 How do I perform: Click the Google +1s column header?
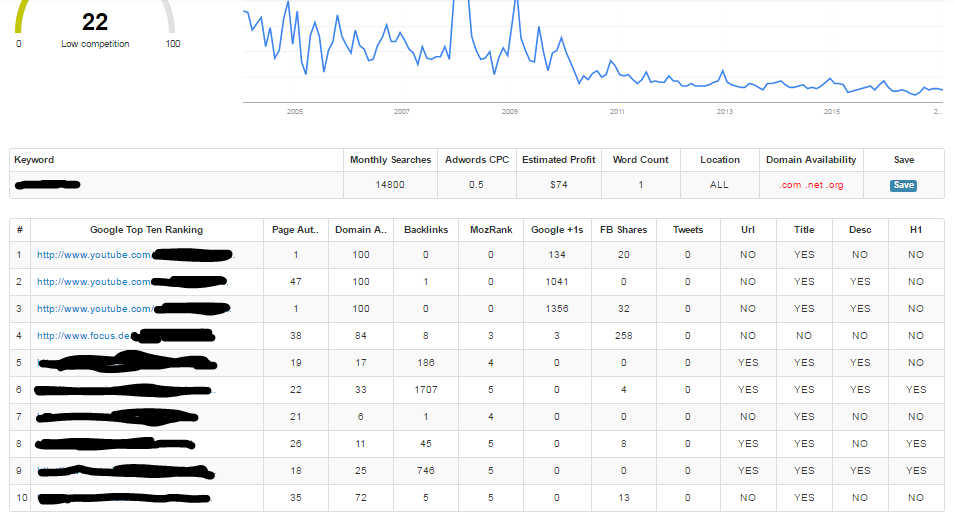click(557, 230)
